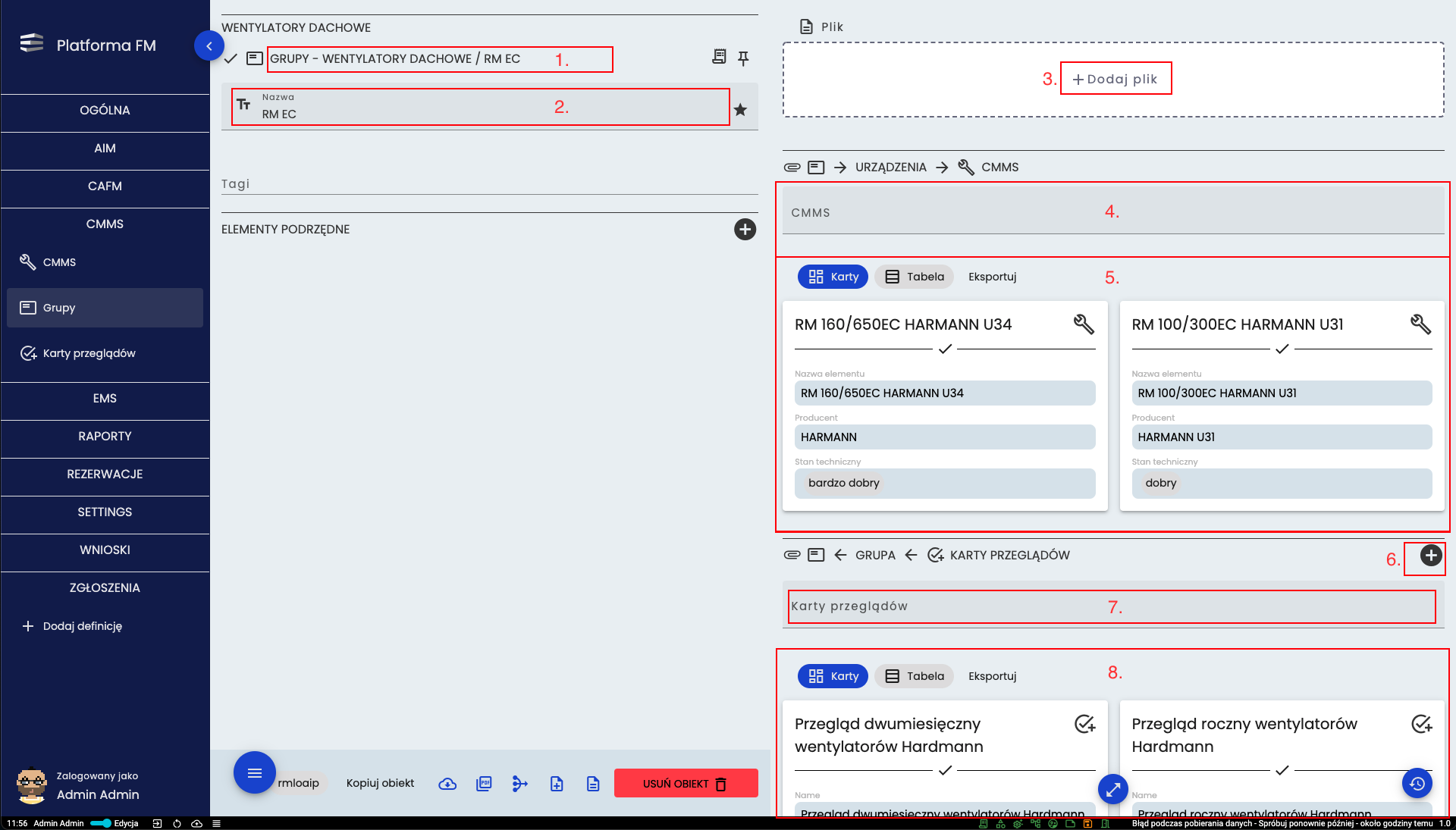Image resolution: width=1456 pixels, height=830 pixels.
Task: Open the WNIOSKI sidebar section
Action: click(105, 550)
